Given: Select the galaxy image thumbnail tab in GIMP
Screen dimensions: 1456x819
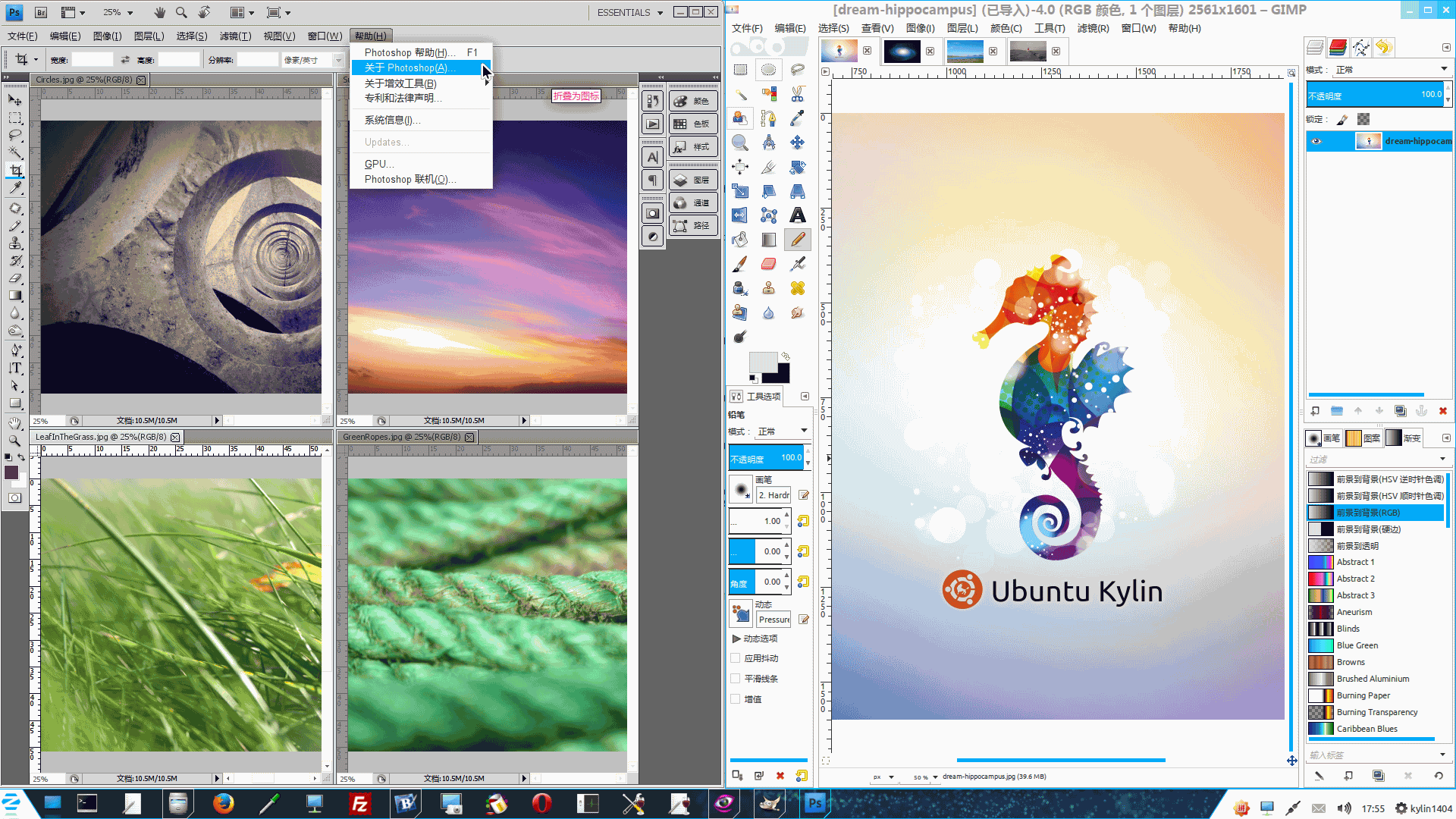Looking at the screenshot, I should coord(902,51).
